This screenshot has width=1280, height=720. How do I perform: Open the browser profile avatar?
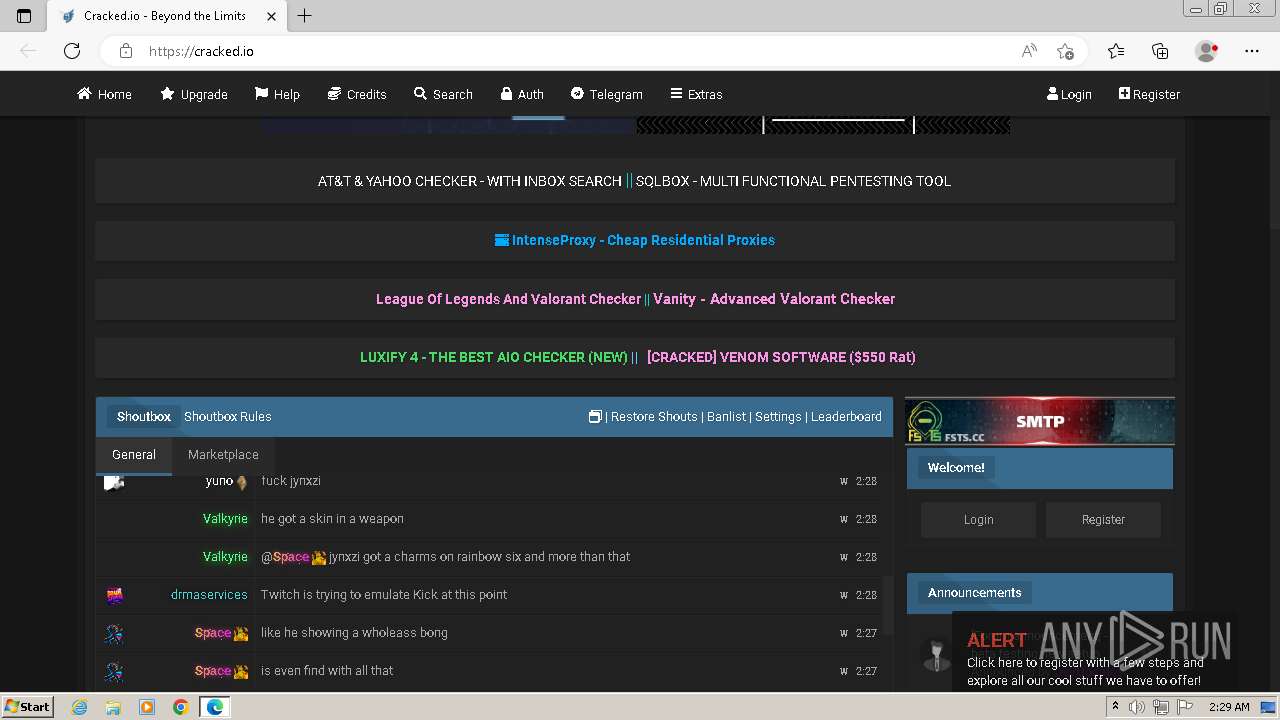(1206, 51)
